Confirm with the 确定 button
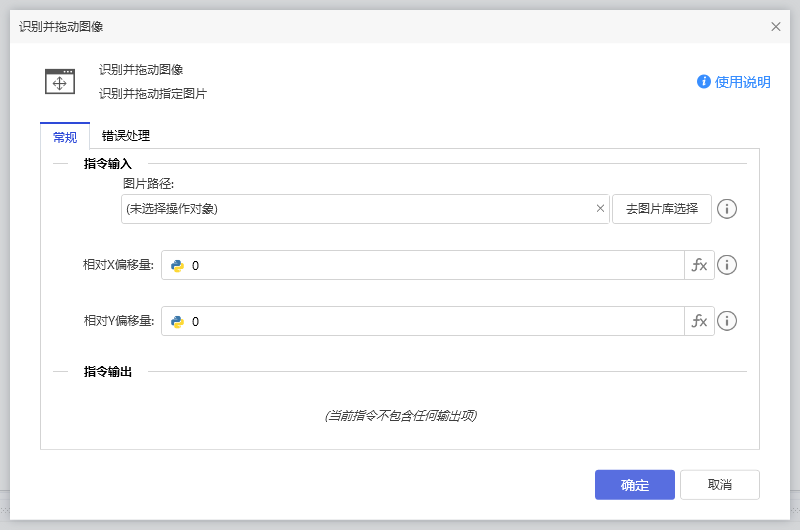 pos(634,485)
